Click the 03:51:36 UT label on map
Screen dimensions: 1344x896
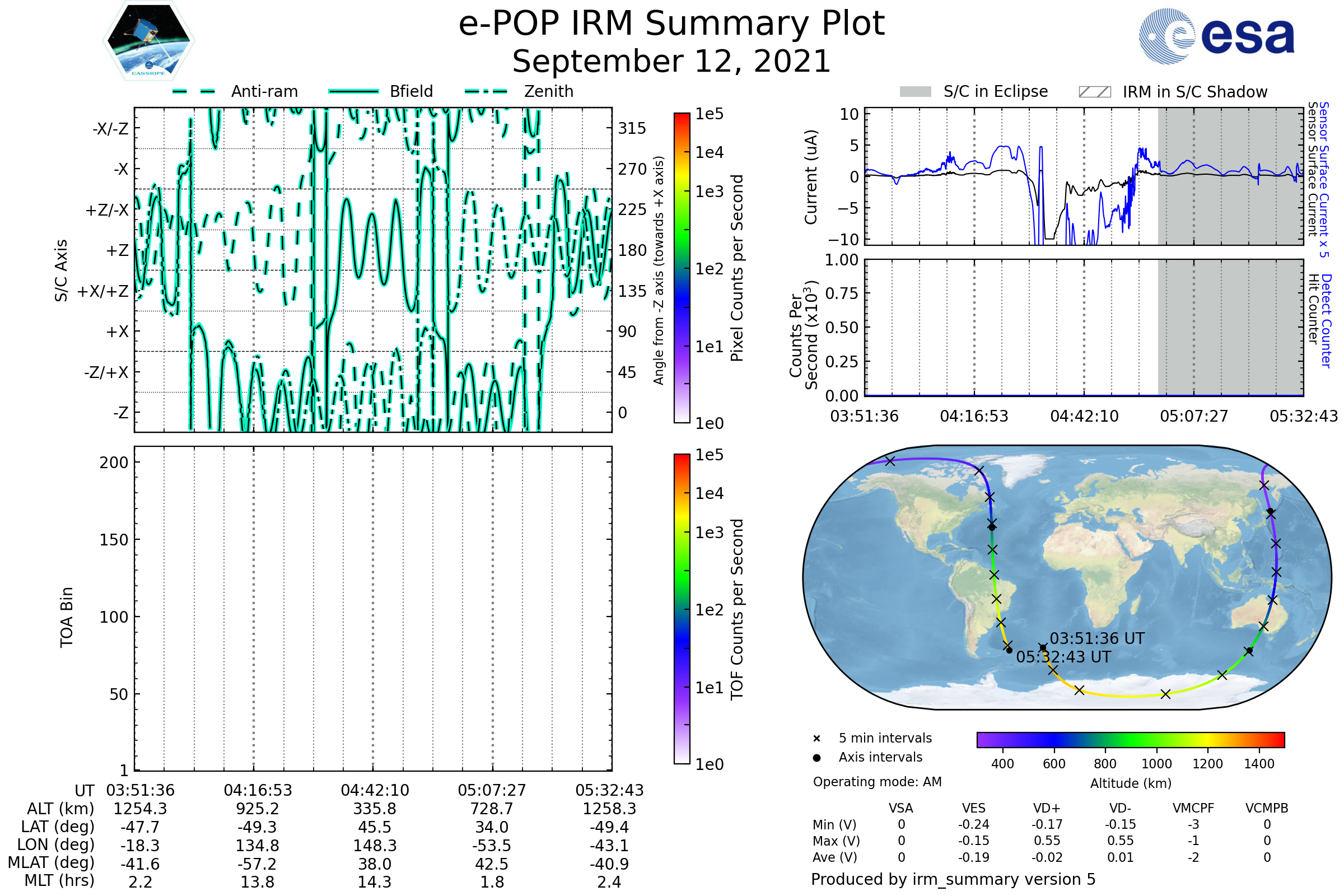tap(1097, 638)
